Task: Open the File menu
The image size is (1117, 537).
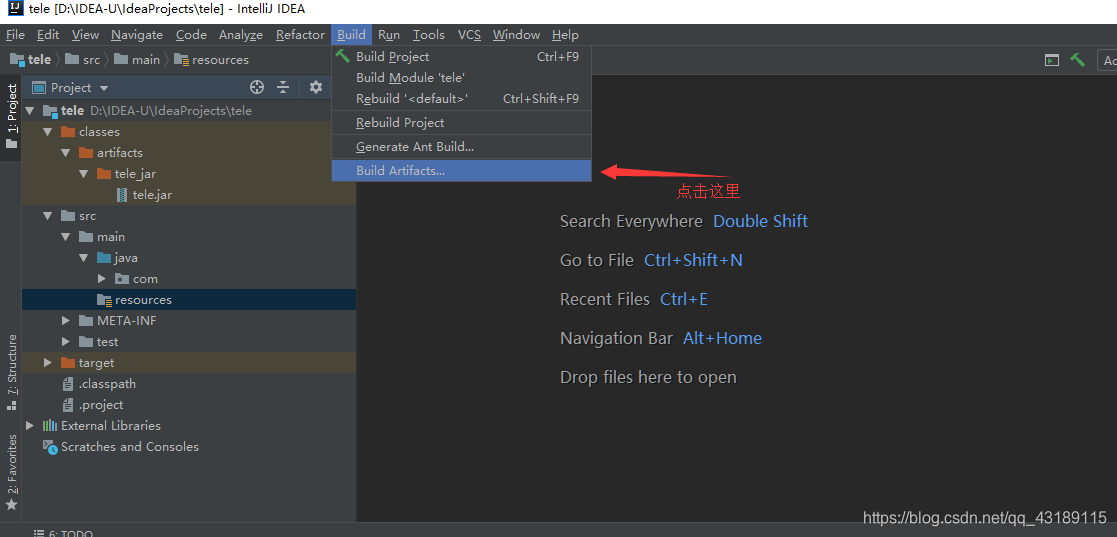Action: click(15, 34)
